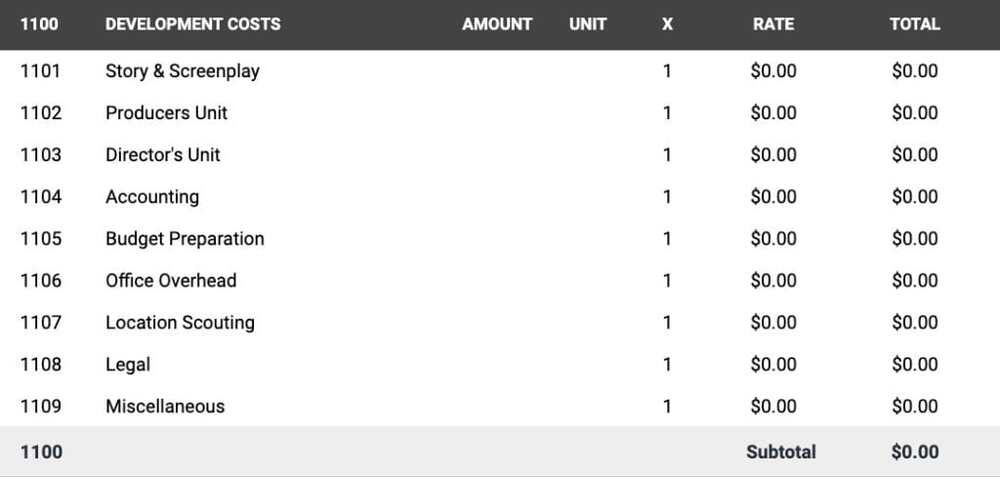Select the Rate field for Legal
Screen dimensions: 1000x477
pos(773,365)
